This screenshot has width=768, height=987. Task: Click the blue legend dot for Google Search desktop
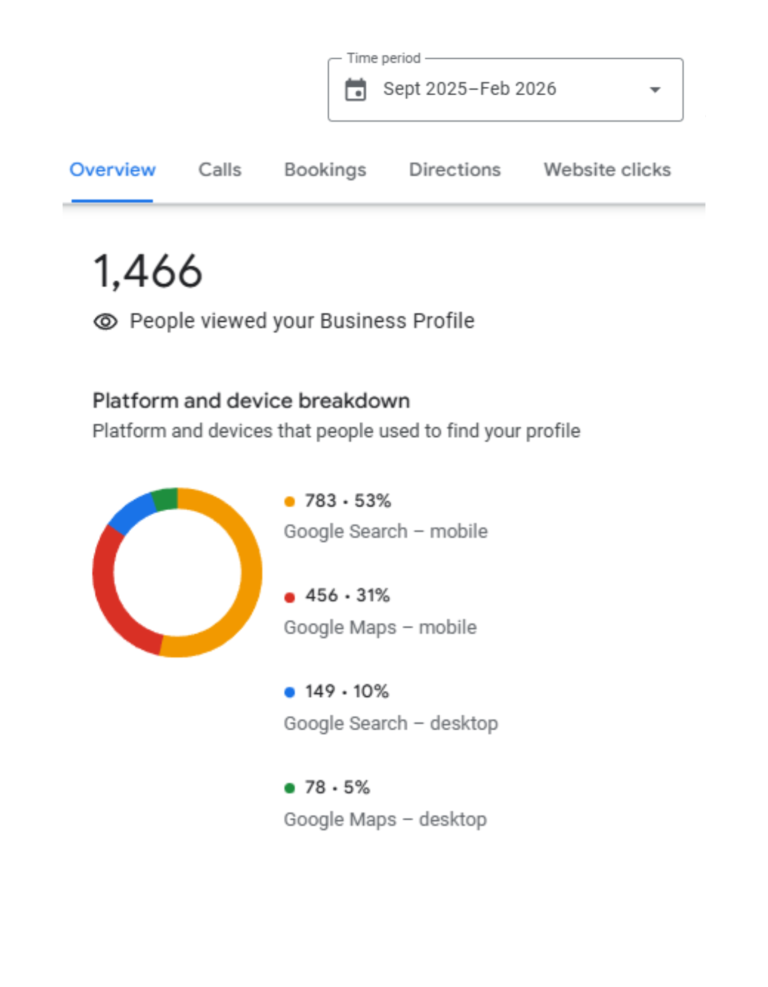289,691
